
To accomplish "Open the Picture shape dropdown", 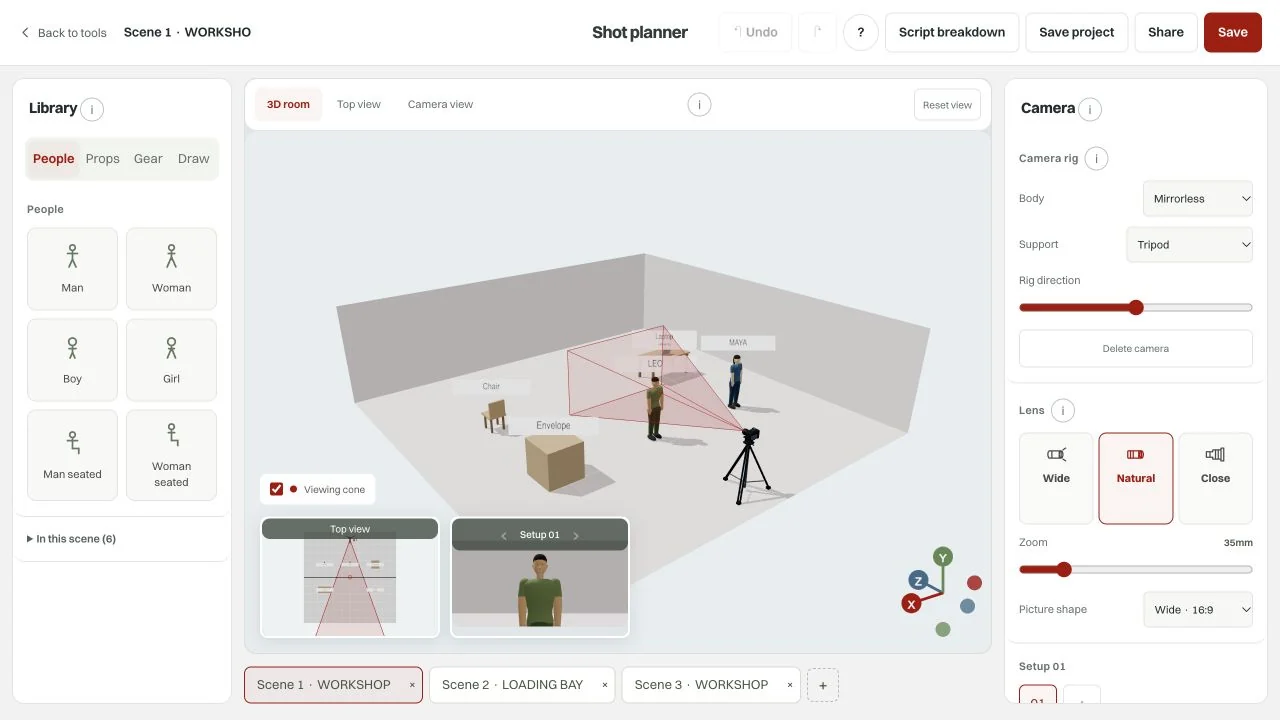I will 1198,609.
